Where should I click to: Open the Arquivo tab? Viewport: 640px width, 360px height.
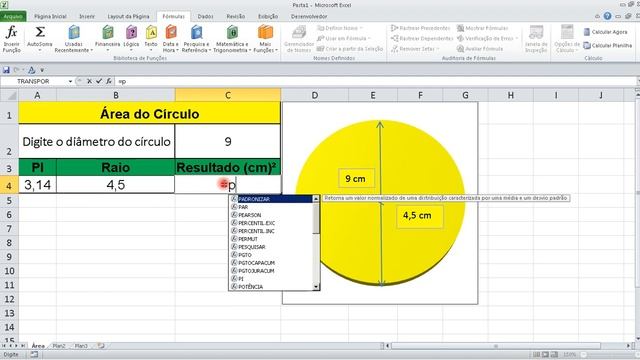(13, 17)
